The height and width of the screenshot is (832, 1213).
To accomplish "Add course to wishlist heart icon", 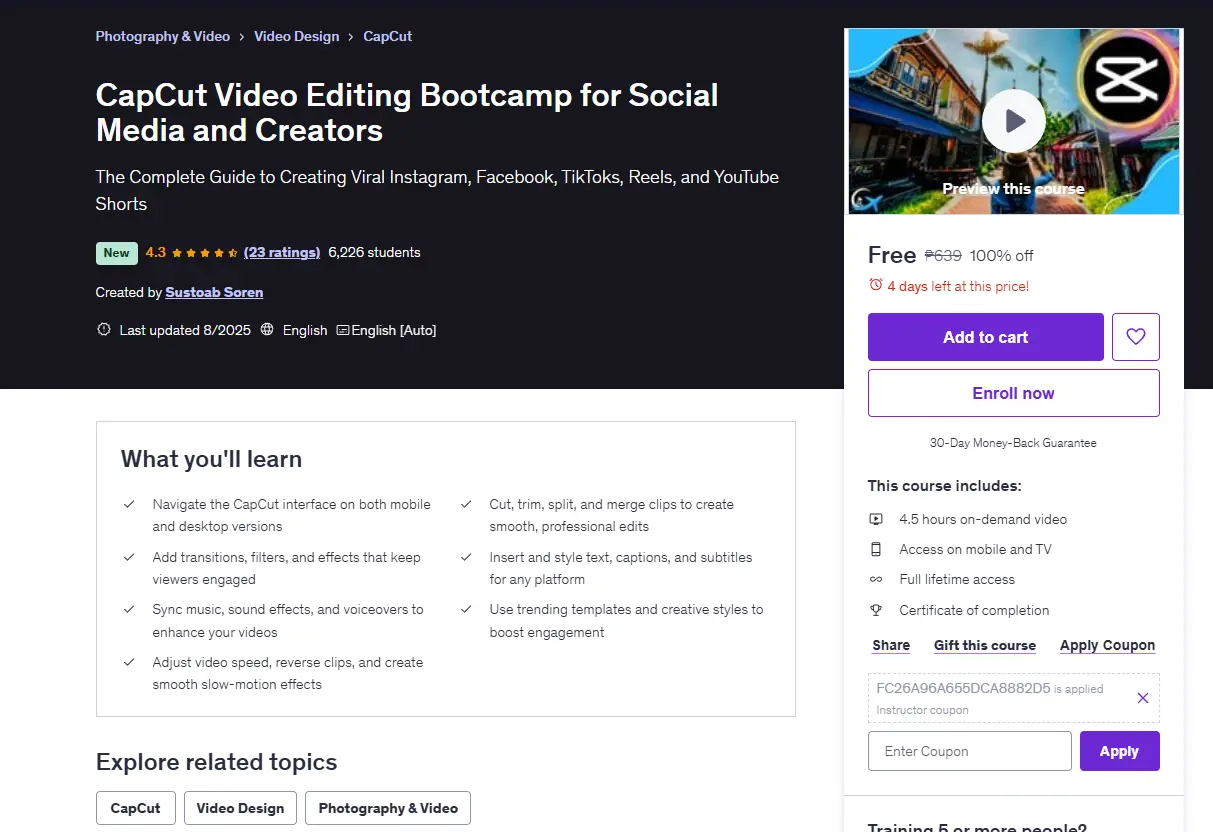I will pos(1135,337).
